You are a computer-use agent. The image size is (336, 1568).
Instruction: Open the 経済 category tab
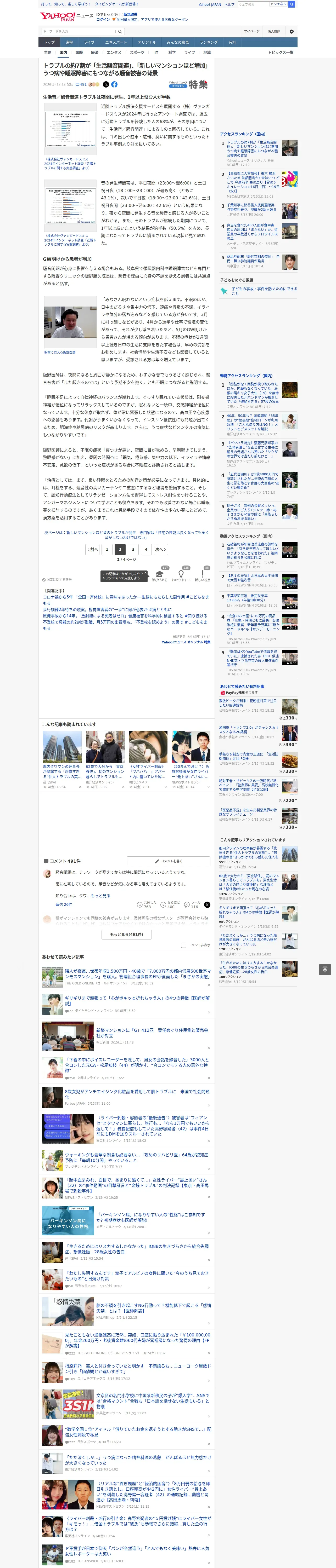(x=94, y=52)
